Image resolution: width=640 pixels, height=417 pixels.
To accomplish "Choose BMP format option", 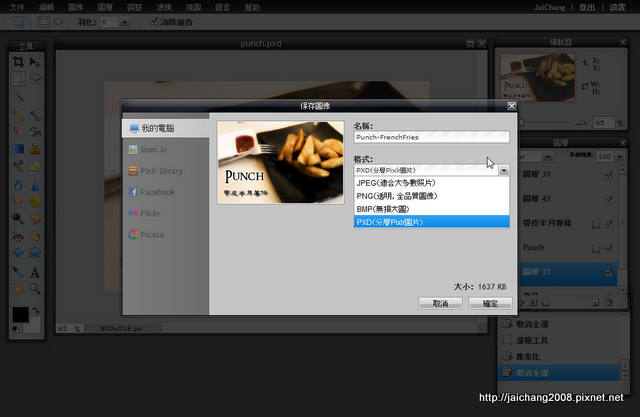I will click(x=431, y=209).
